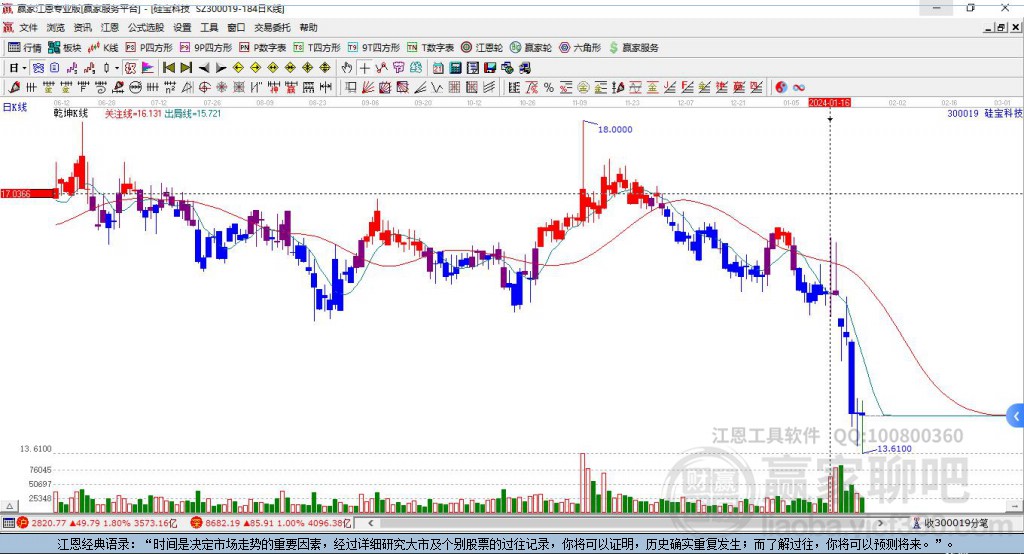
Task: Jump to first bar icon
Action: 168,68
